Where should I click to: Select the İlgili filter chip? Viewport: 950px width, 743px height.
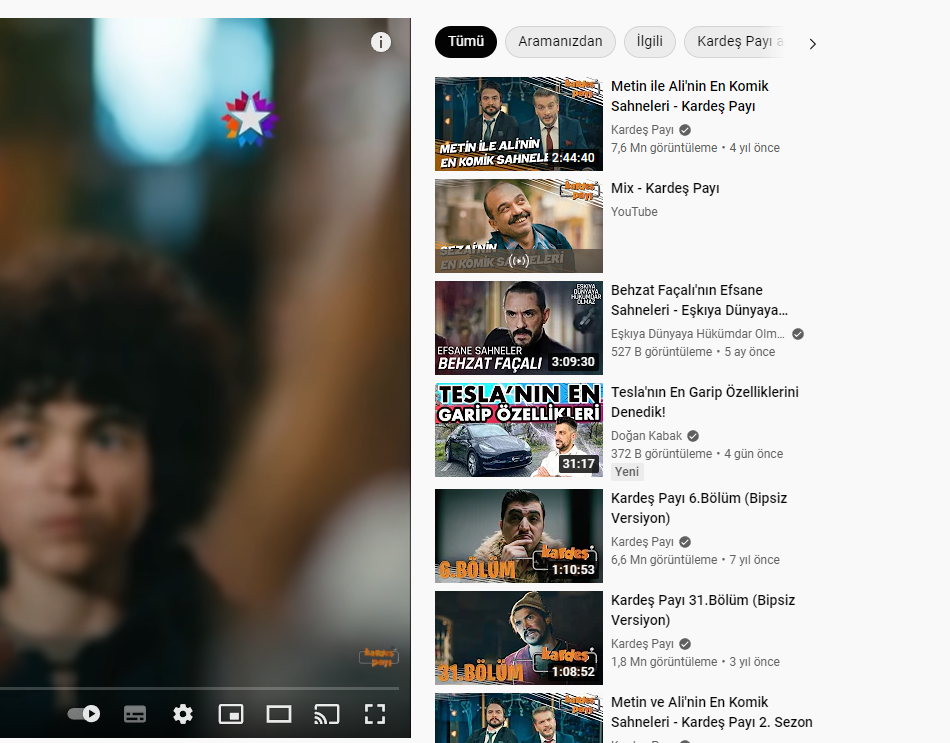point(649,42)
